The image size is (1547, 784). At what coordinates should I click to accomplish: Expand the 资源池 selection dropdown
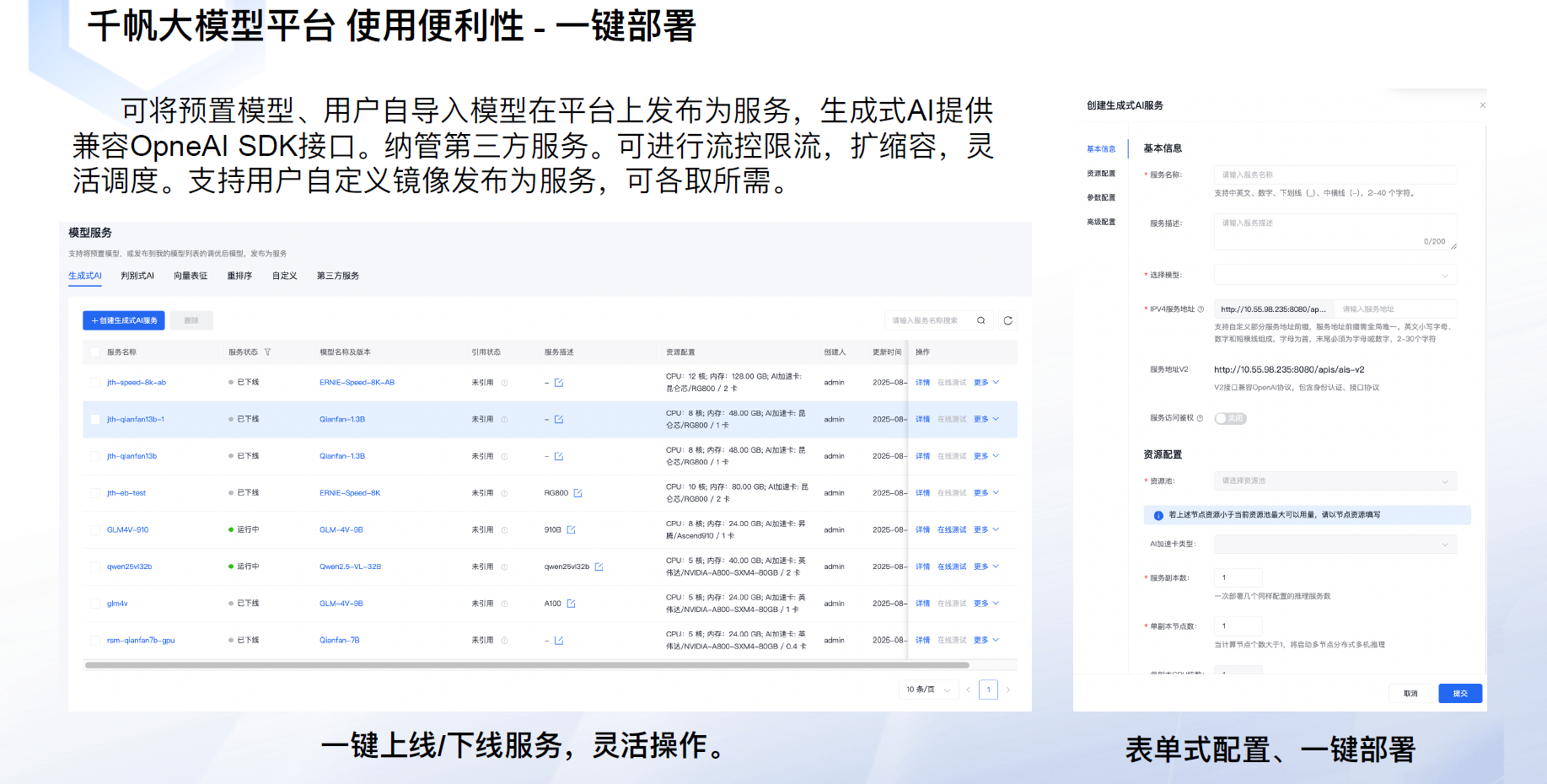click(x=1335, y=481)
